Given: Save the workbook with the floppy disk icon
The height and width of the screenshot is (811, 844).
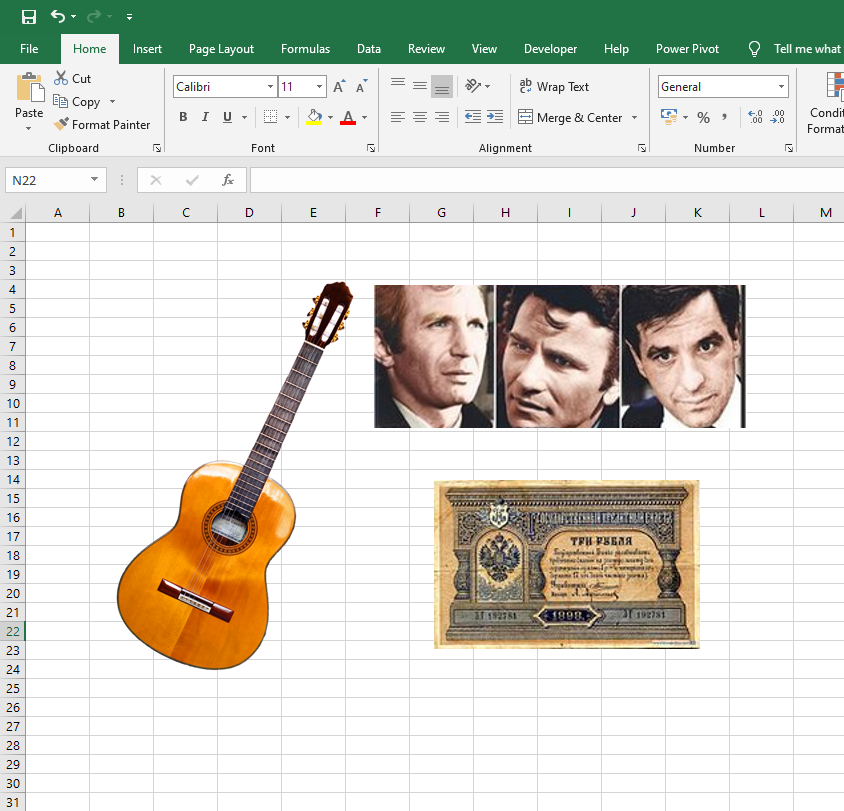Looking at the screenshot, I should (29, 17).
